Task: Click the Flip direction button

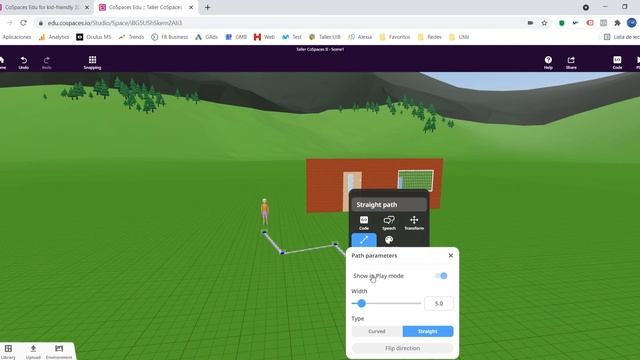Action: 402,348
